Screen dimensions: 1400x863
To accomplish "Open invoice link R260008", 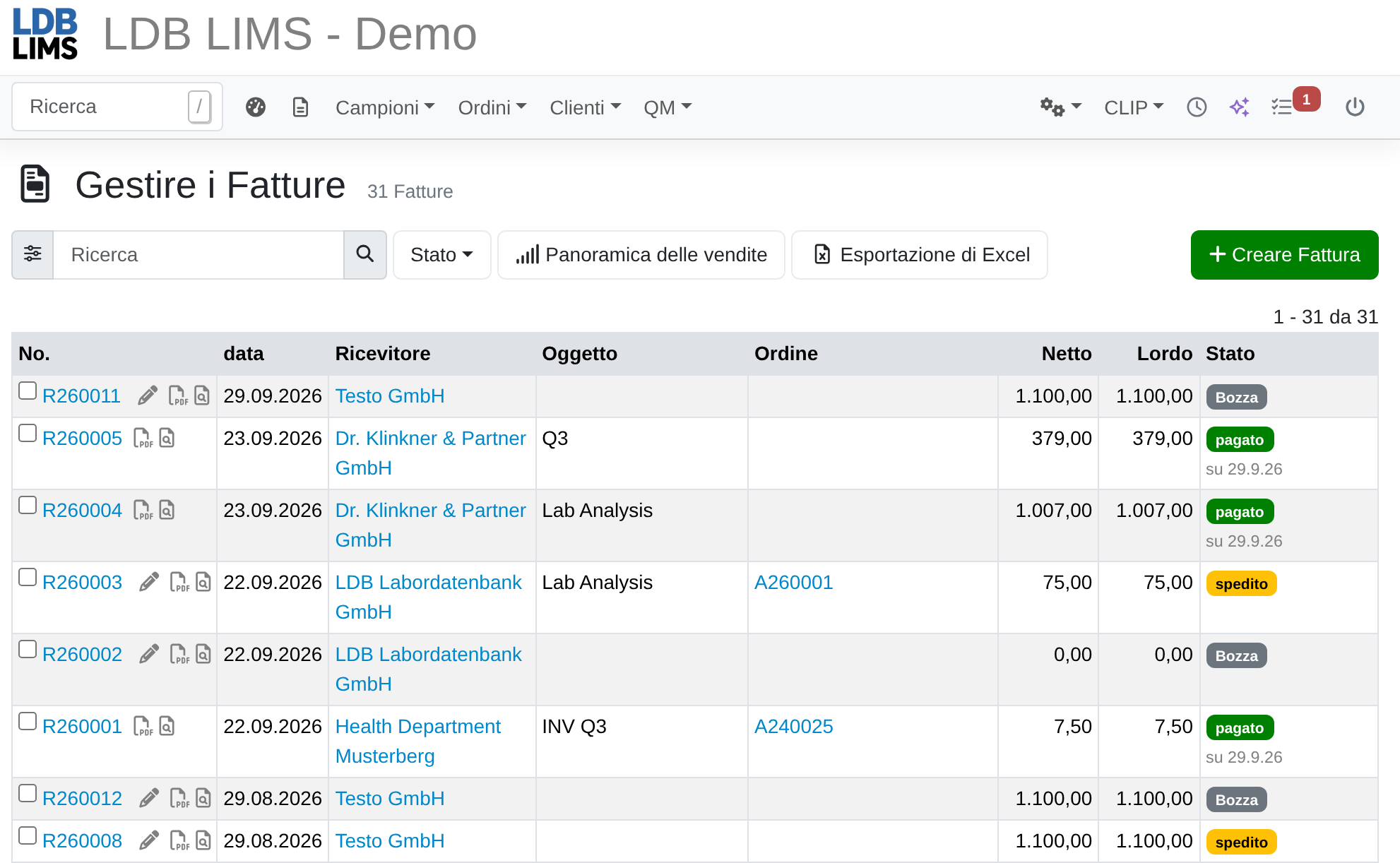I will pyautogui.click(x=82, y=840).
